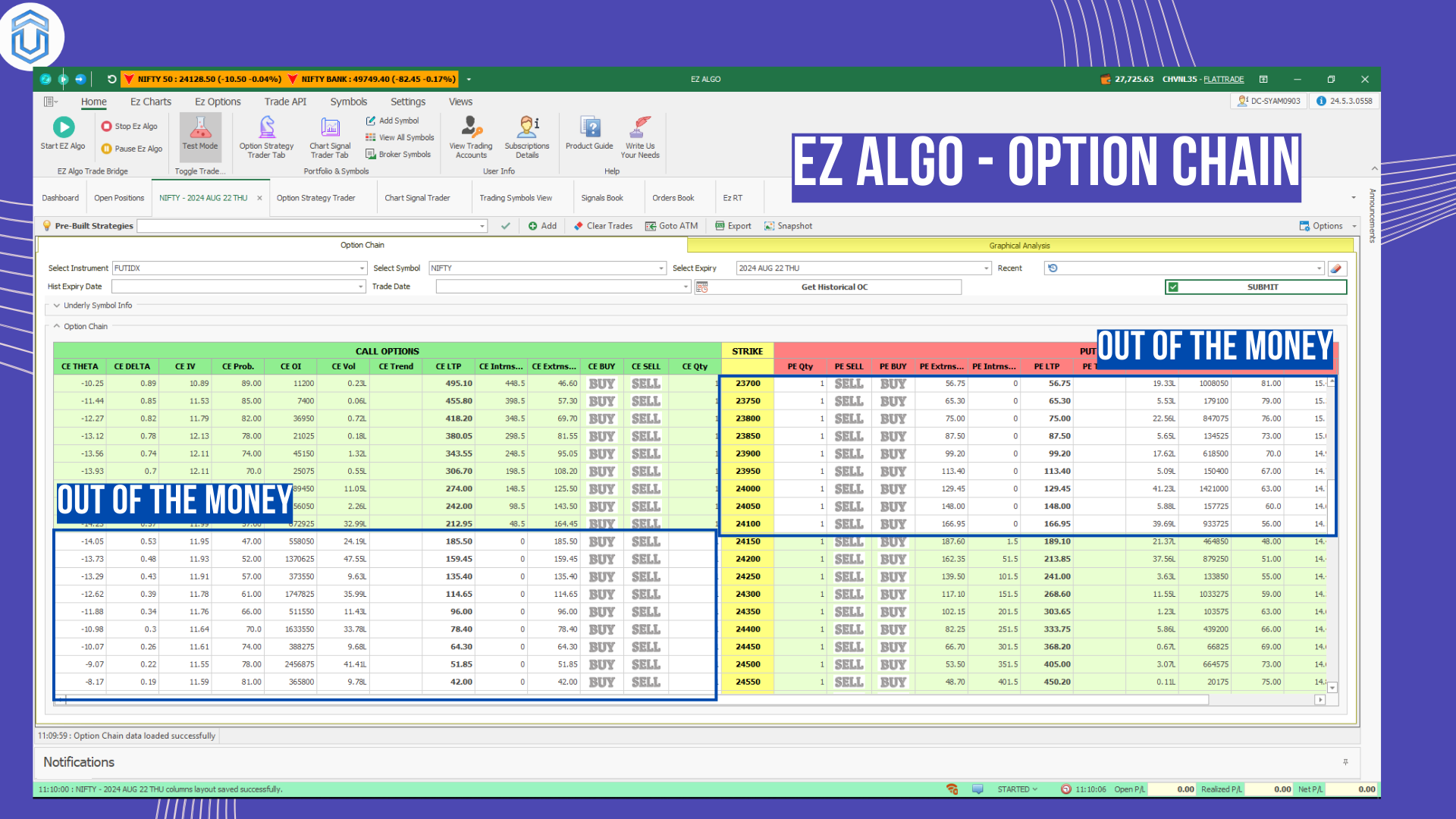The width and height of the screenshot is (1456, 819).
Task: Click the Clear Trades button
Action: pyautogui.click(x=605, y=225)
